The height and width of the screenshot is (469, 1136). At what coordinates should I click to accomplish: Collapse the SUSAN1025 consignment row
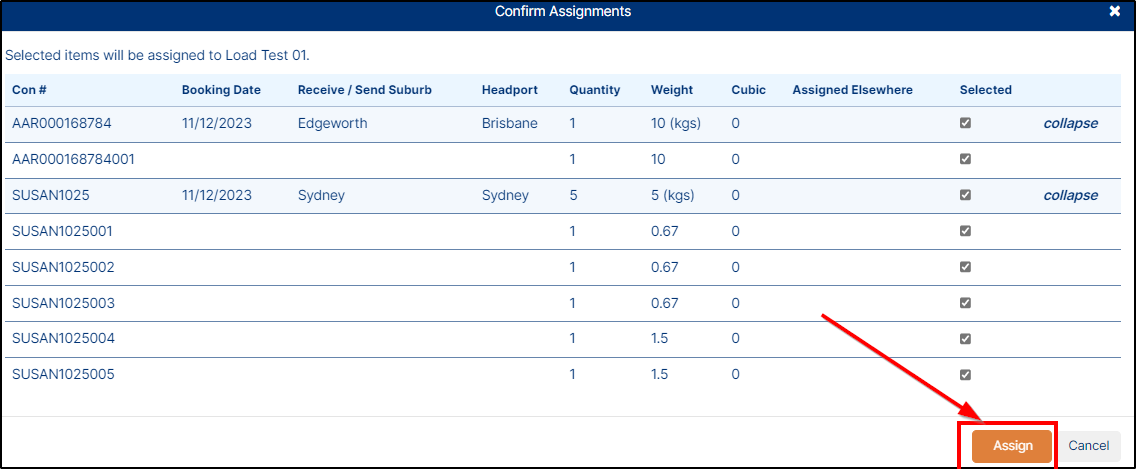(1070, 195)
